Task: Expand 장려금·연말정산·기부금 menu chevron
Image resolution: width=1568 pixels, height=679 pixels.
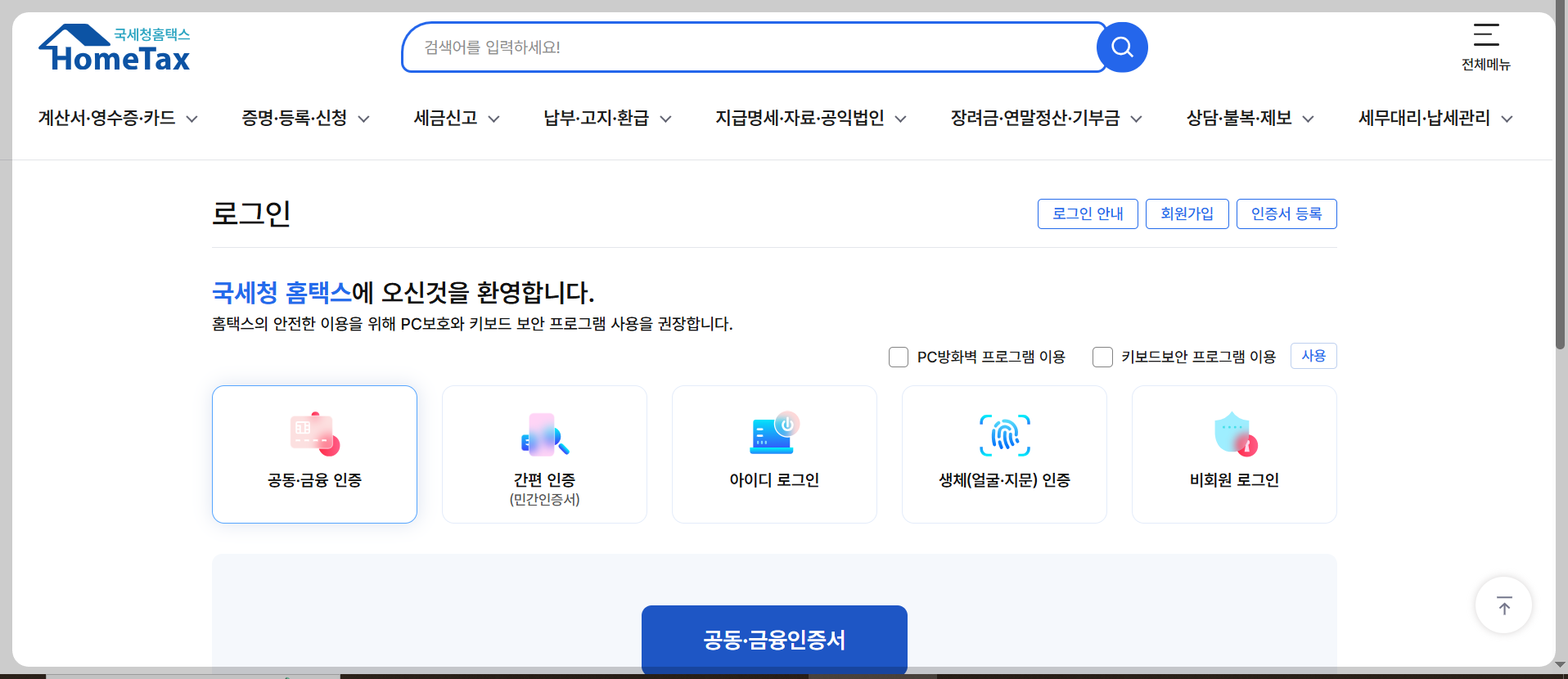Action: (1137, 119)
